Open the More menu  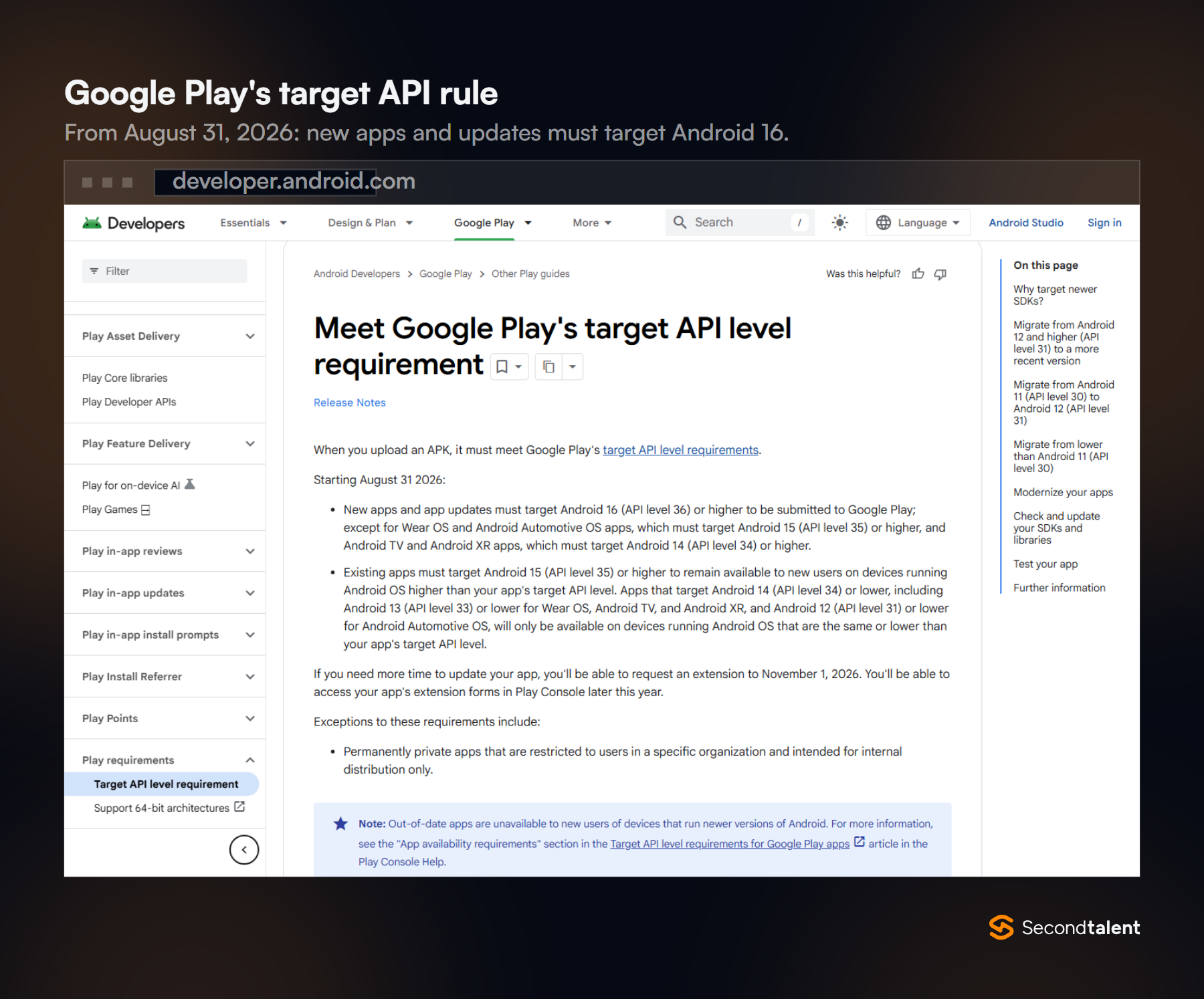tap(593, 223)
